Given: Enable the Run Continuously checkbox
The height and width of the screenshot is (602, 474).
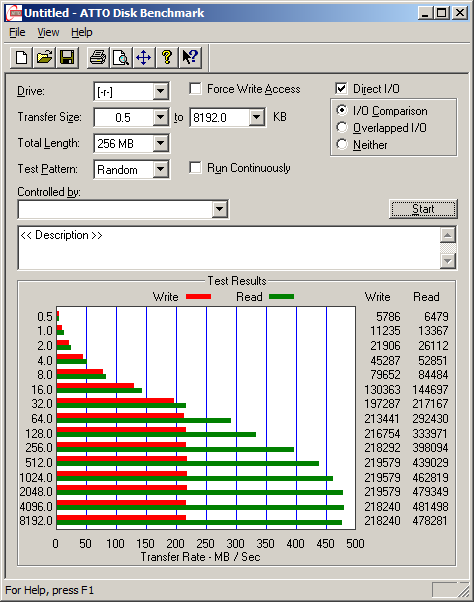Looking at the screenshot, I should [x=195, y=168].
